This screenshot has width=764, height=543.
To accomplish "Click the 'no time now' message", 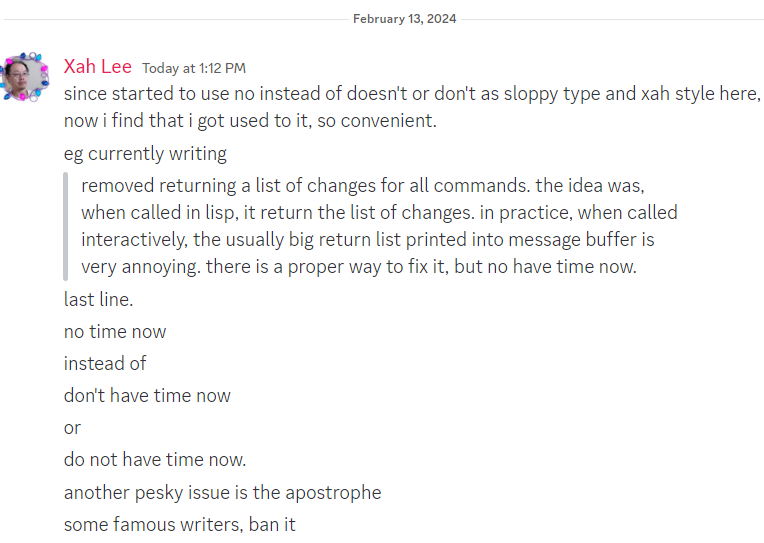I will tap(115, 332).
